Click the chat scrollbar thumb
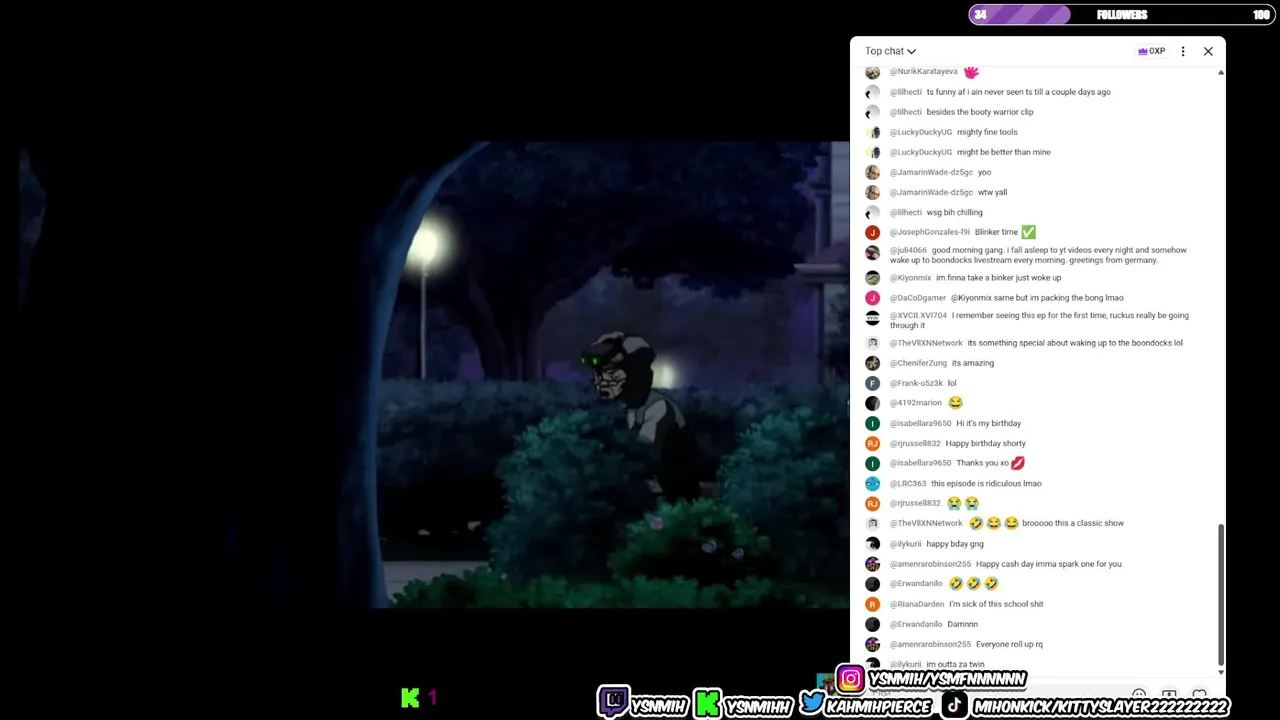1280x720 pixels. pyautogui.click(x=1221, y=594)
